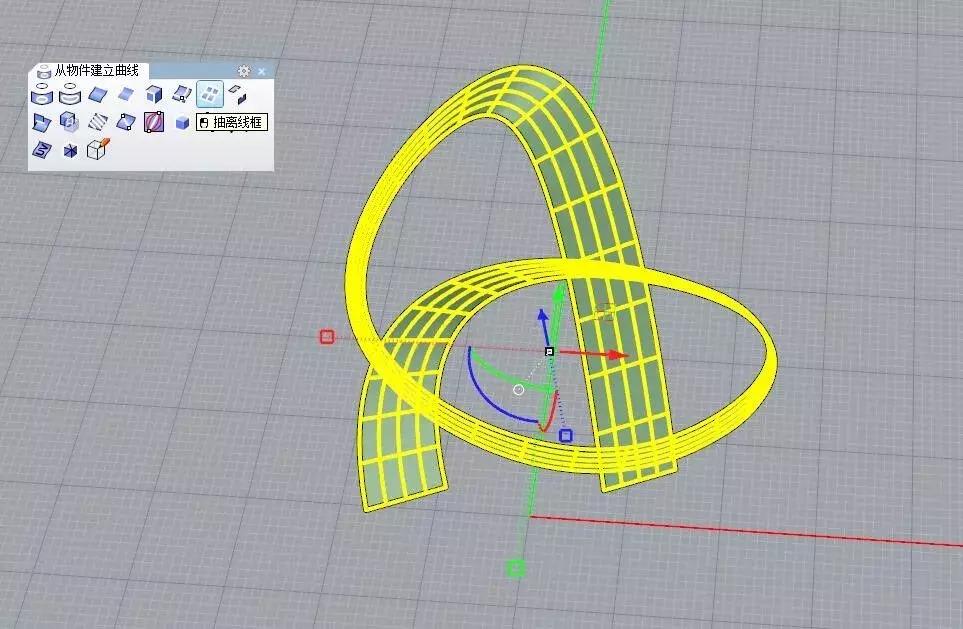
Task: Click the blue star-shaped mesh icon
Action: point(70,150)
